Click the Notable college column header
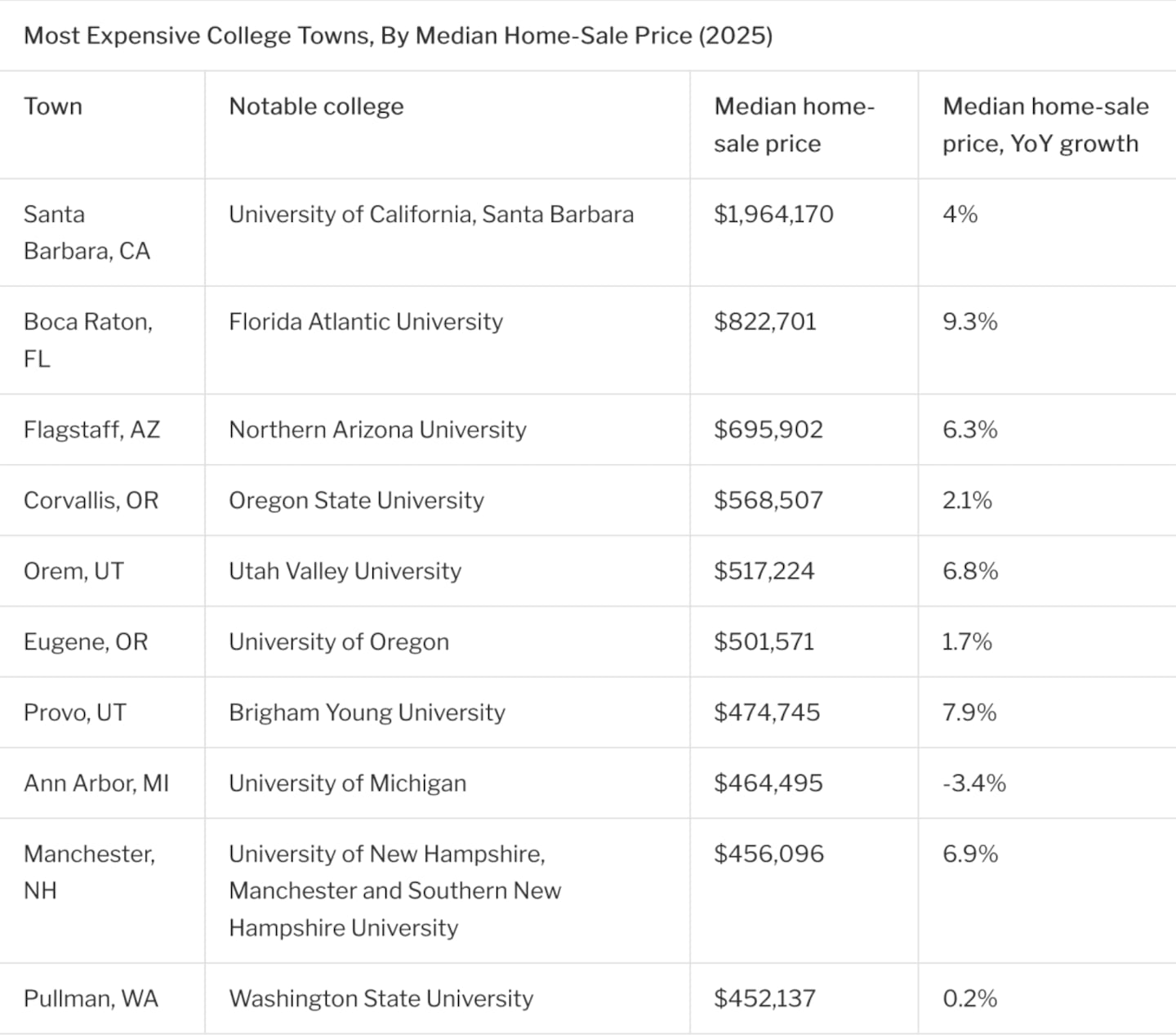This screenshot has height=1035, width=1176. [x=316, y=106]
